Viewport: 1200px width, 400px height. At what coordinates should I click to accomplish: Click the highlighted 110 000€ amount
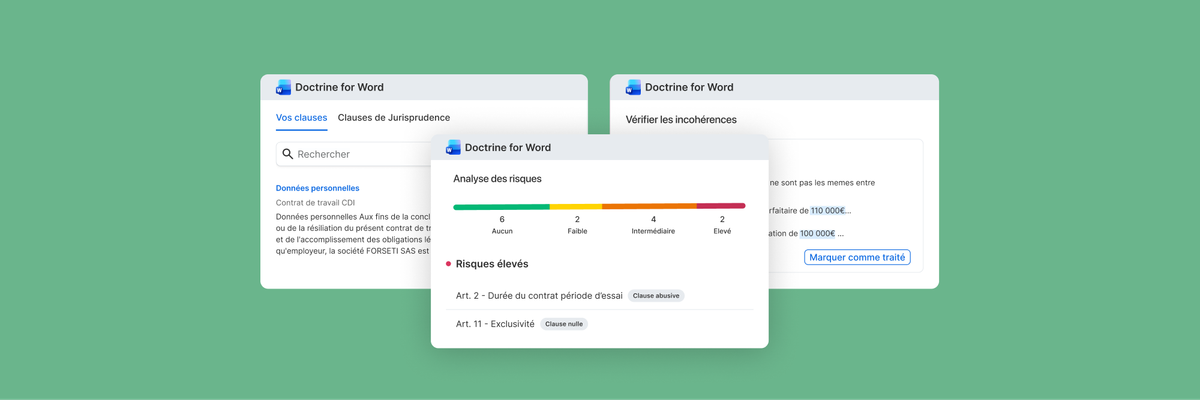tap(828, 211)
